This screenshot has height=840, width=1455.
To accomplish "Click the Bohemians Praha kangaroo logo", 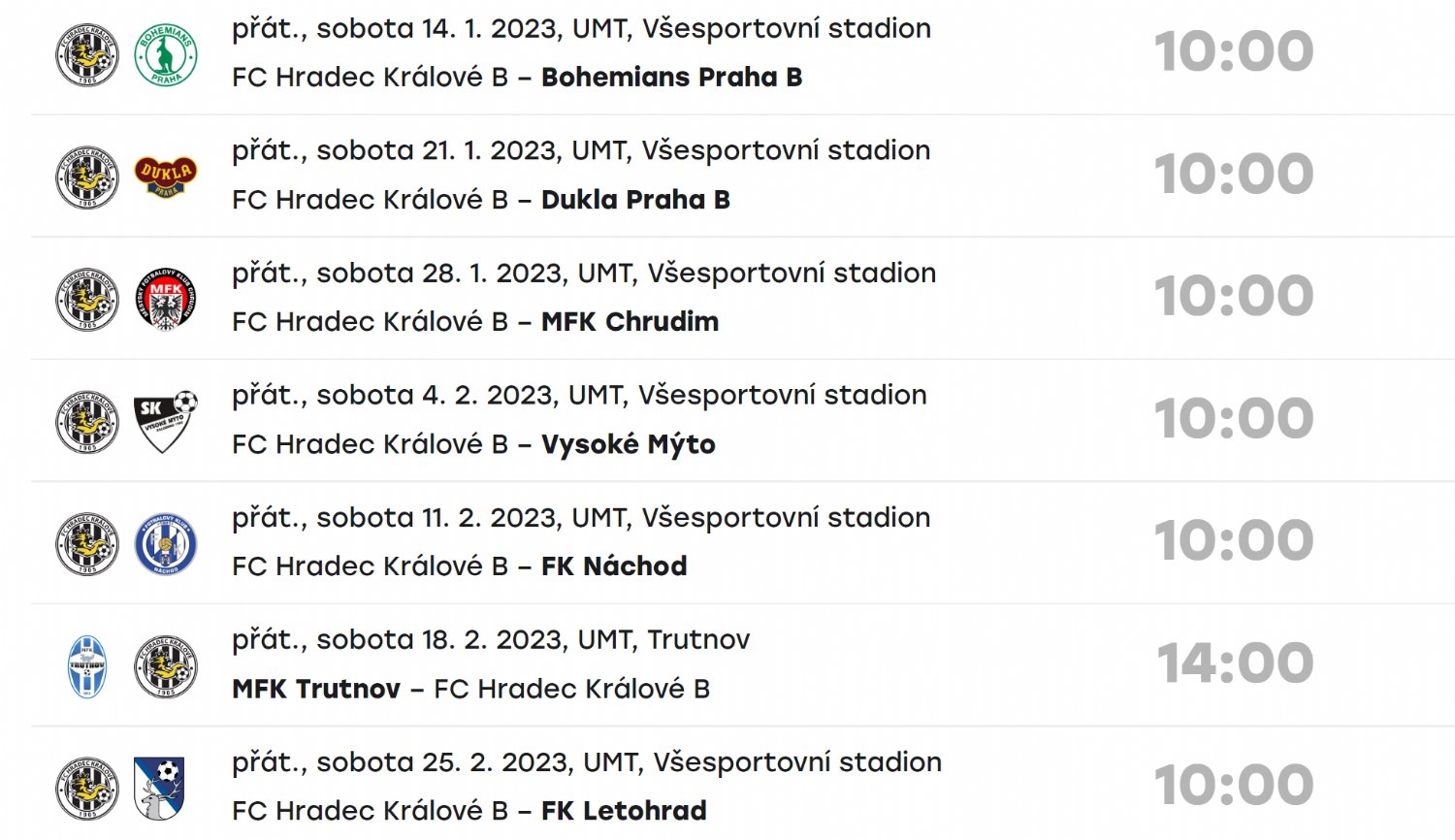I will [166, 55].
